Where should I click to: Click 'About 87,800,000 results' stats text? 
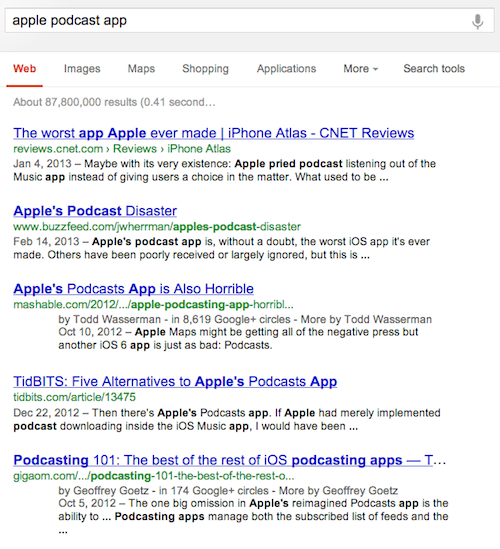pos(114,102)
